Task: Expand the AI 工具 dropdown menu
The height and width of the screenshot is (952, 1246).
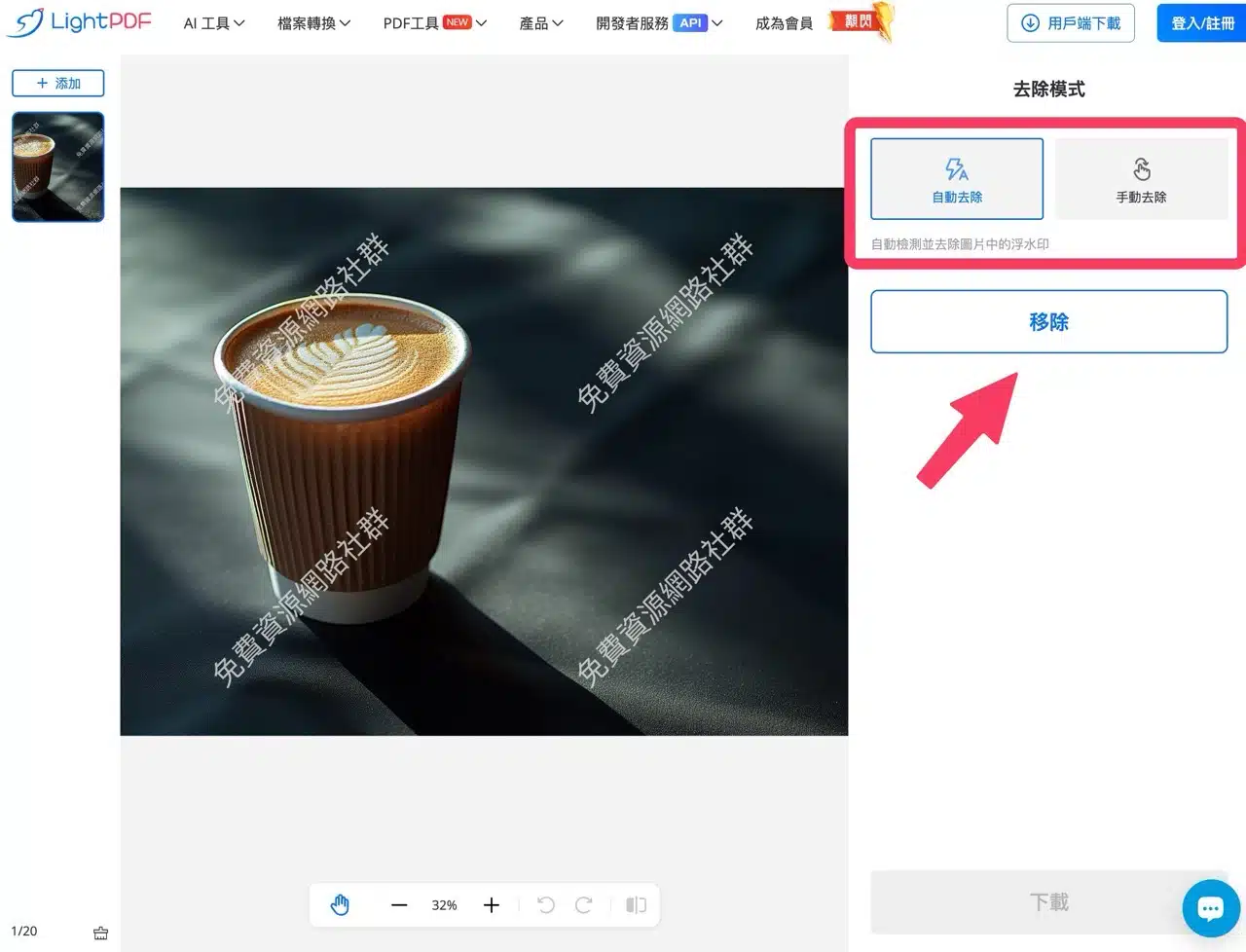Action: pyautogui.click(x=214, y=23)
